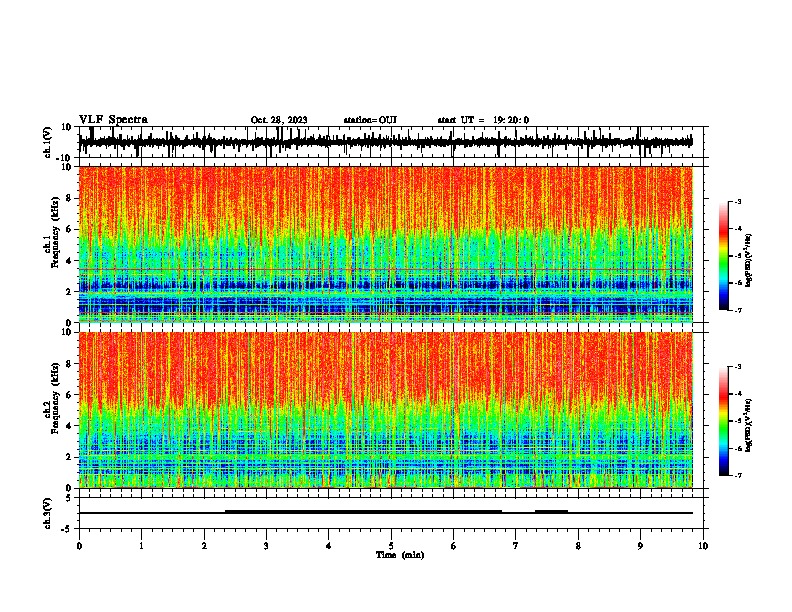
Task: Click the "Time (min)" axis label
Action: (400, 555)
